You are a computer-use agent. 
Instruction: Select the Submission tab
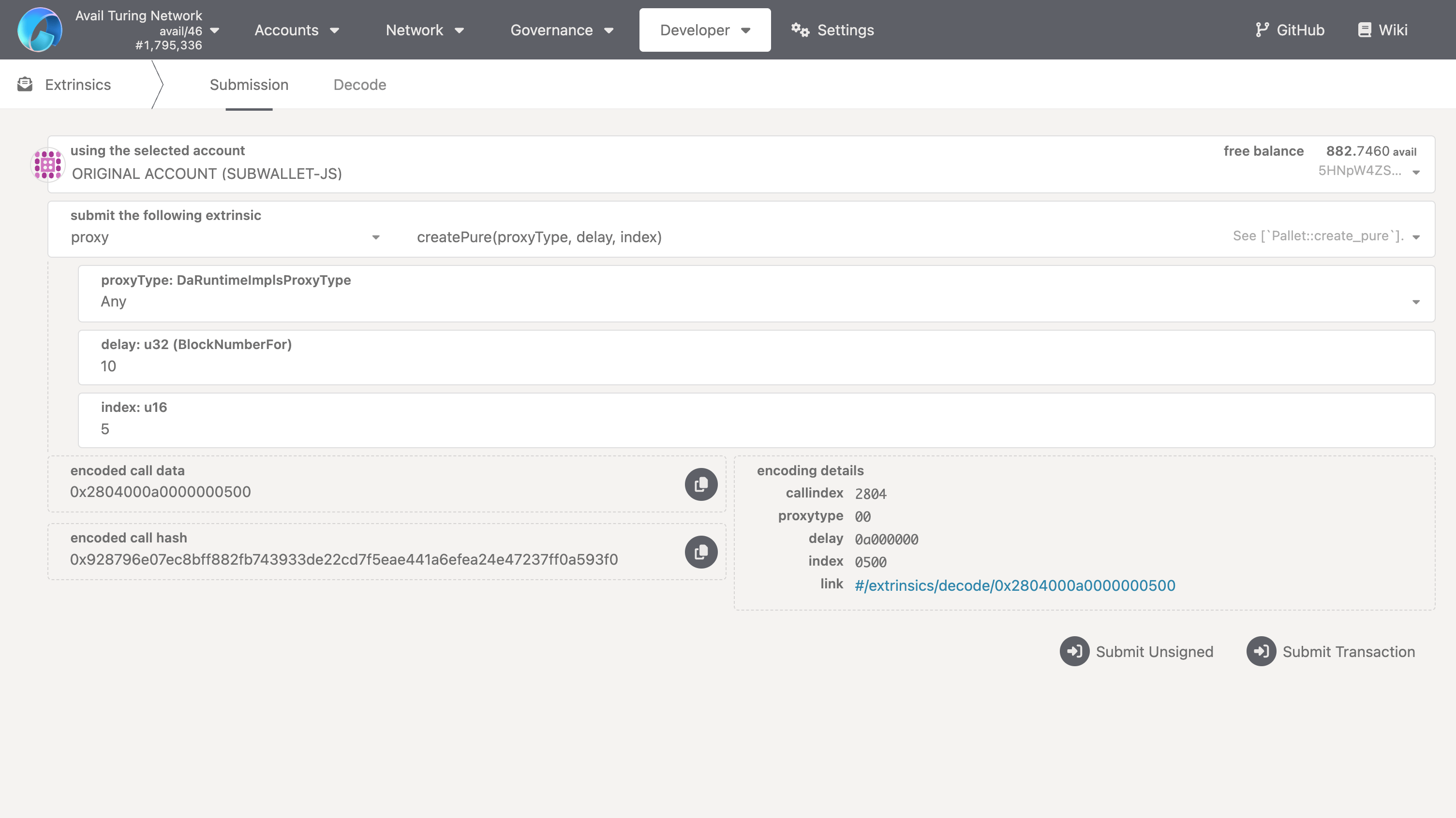[x=249, y=85]
